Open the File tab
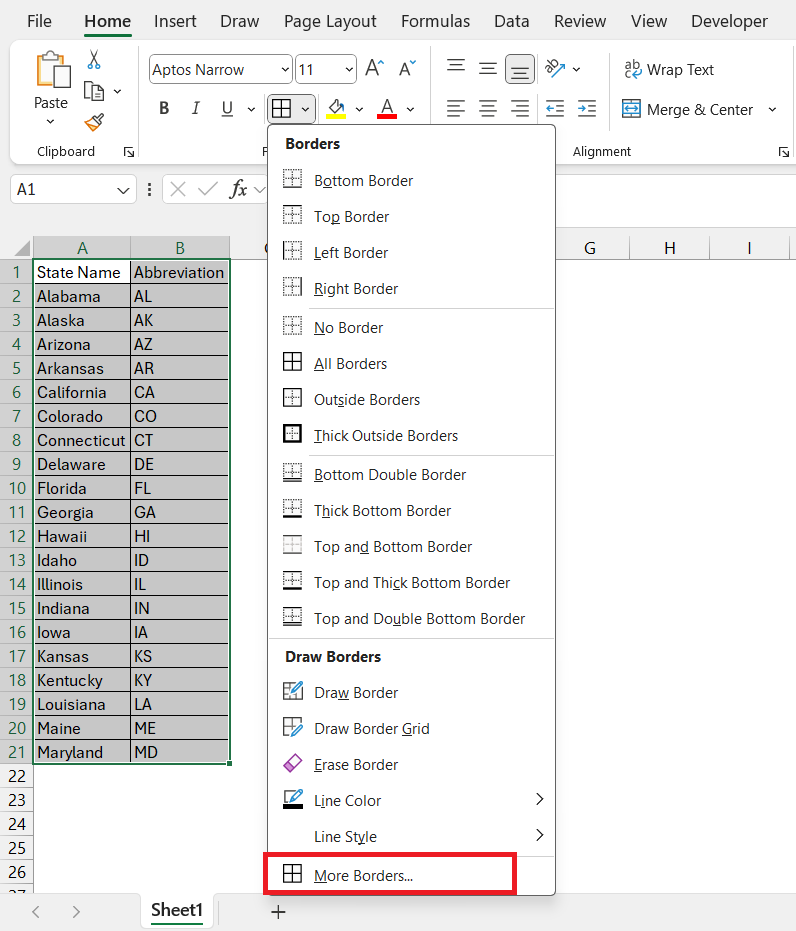Image resolution: width=796 pixels, height=931 pixels. 39,21
